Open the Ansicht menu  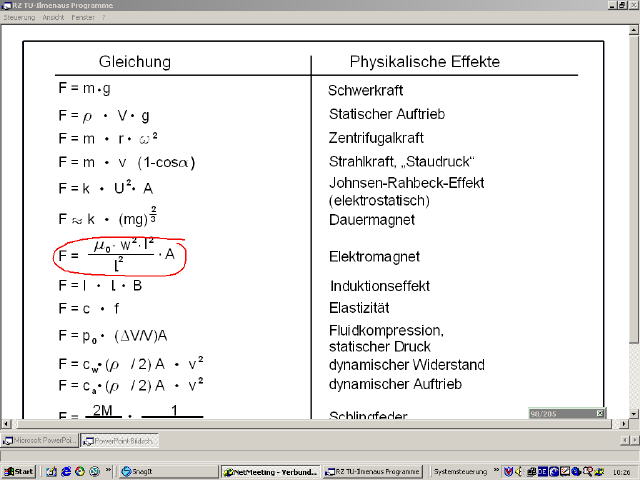[x=53, y=18]
